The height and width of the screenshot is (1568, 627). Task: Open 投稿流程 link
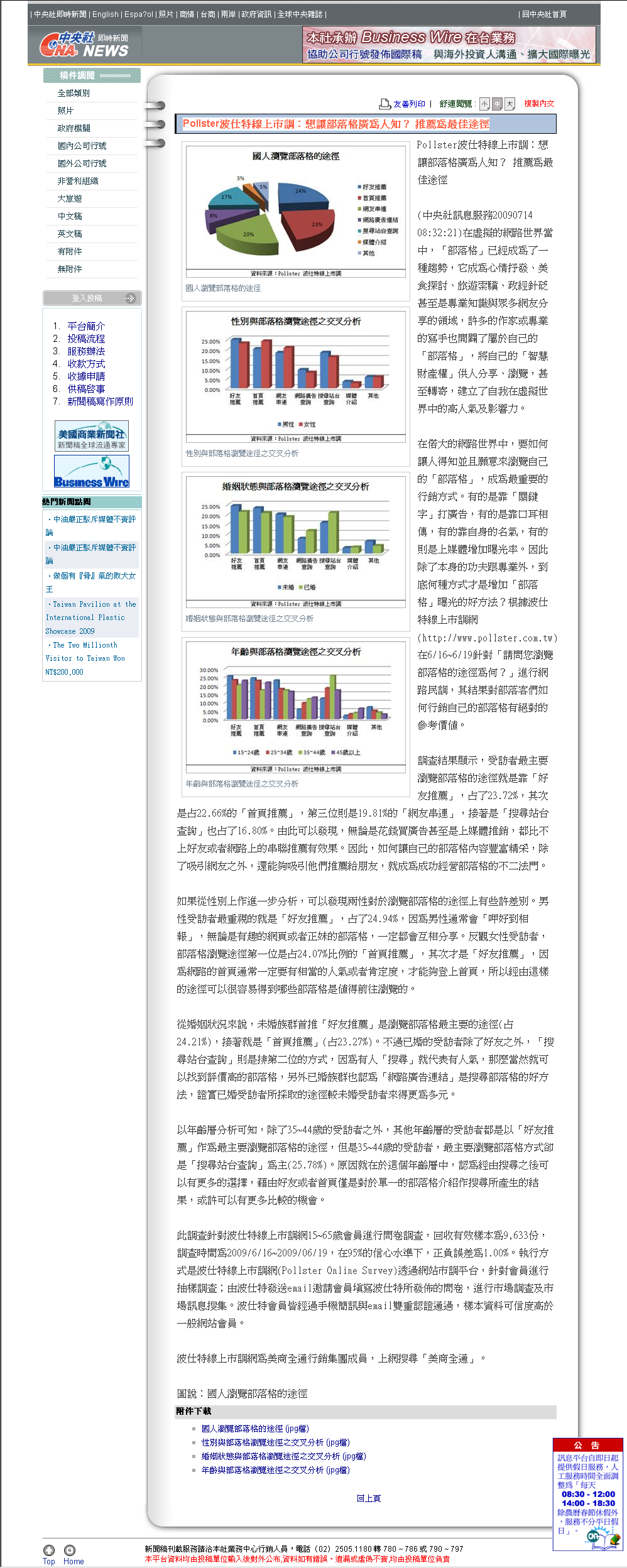pos(86,339)
